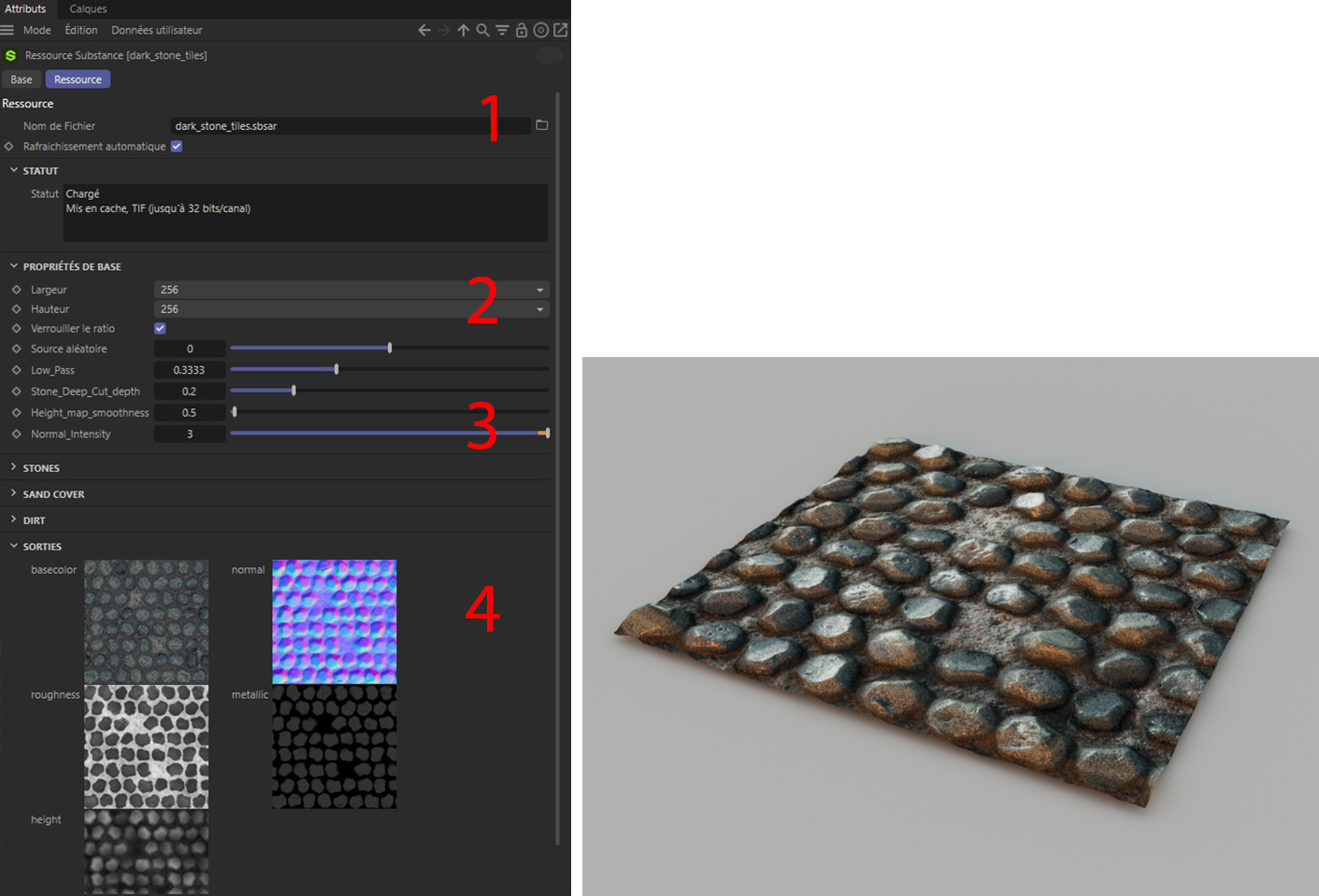The height and width of the screenshot is (896, 1319).
Task: Open the Largeur dropdown
Action: coord(351,290)
